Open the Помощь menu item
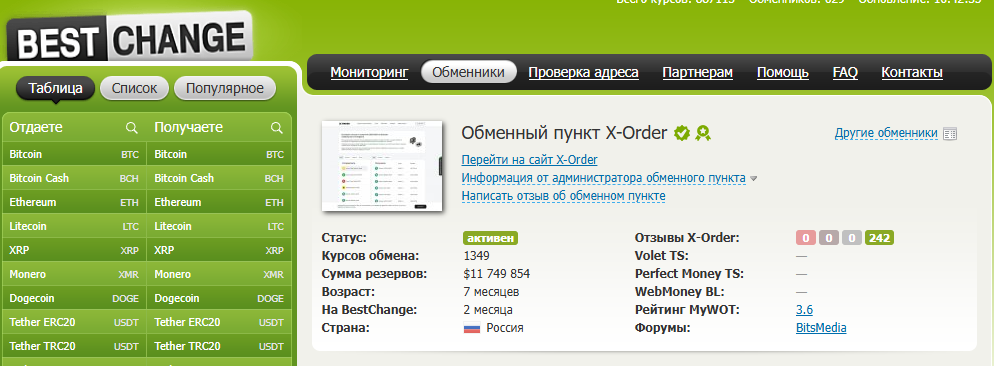994x366 pixels. (x=782, y=72)
